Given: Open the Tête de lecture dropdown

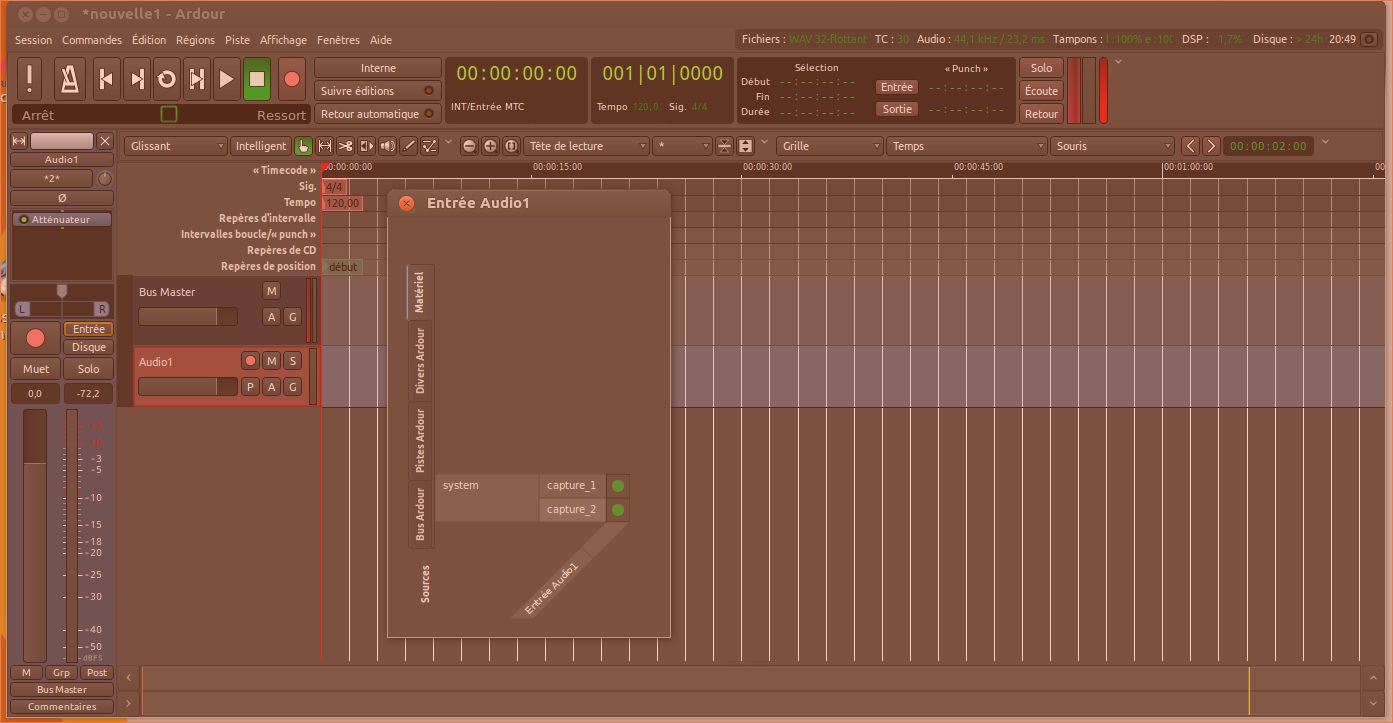Looking at the screenshot, I should 585,146.
